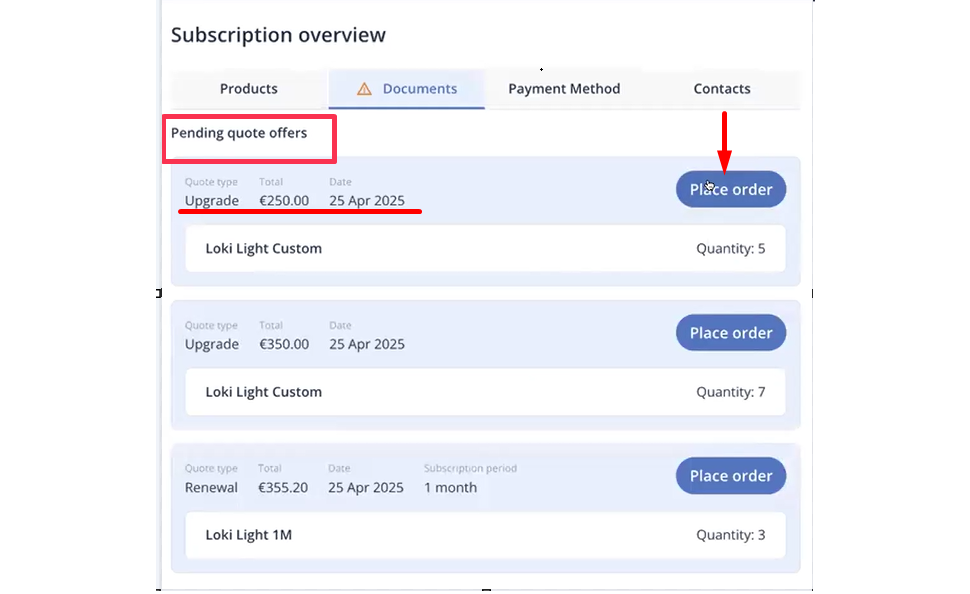Place order for the €350.00 upgrade quote
This screenshot has height=594, width=970.
coord(731,333)
